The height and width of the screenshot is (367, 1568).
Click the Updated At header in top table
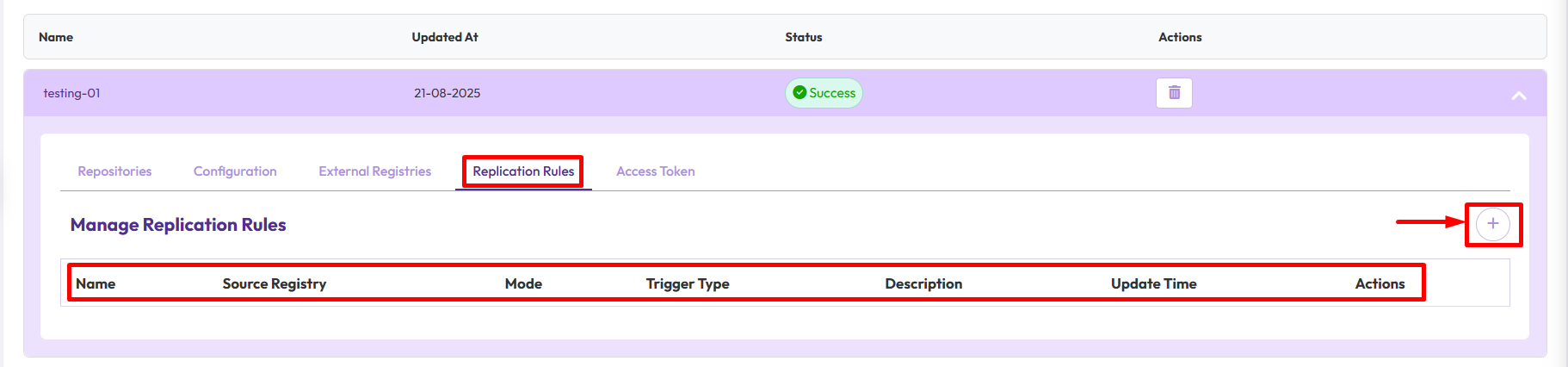click(444, 37)
